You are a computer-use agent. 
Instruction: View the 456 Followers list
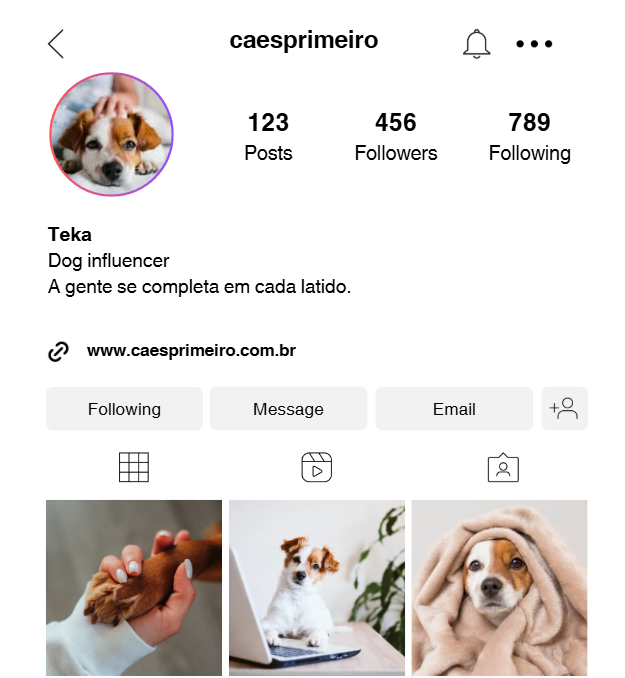pyautogui.click(x=396, y=136)
